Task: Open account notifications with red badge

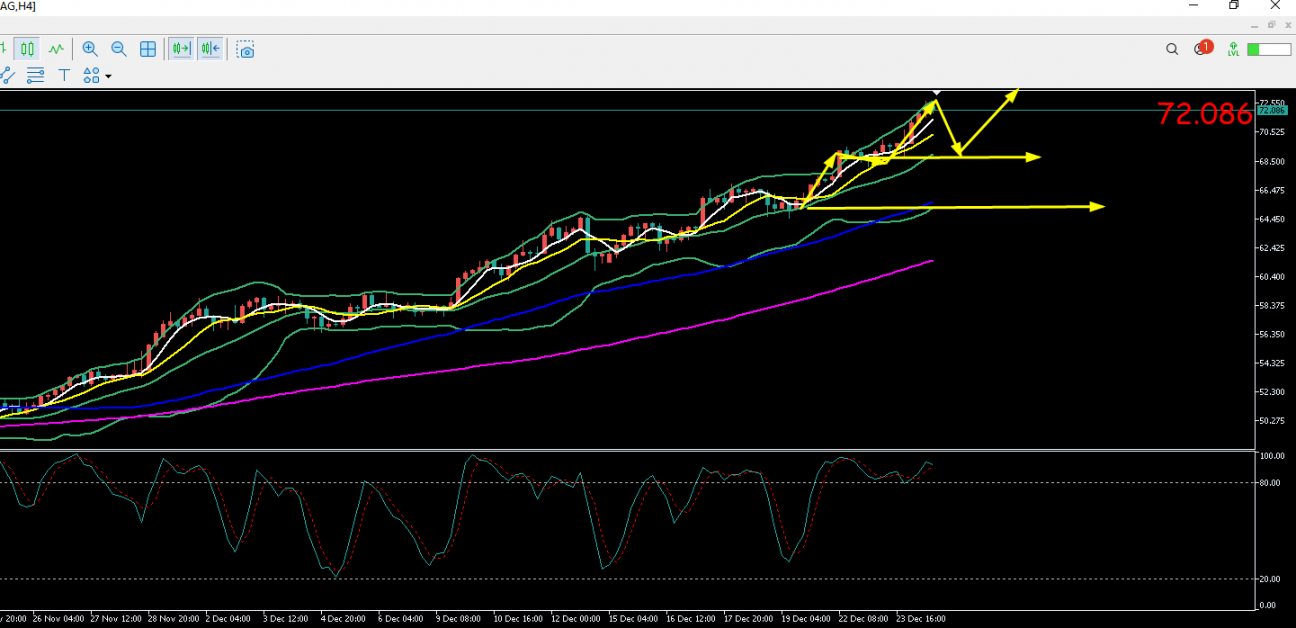Action: 1202,48
